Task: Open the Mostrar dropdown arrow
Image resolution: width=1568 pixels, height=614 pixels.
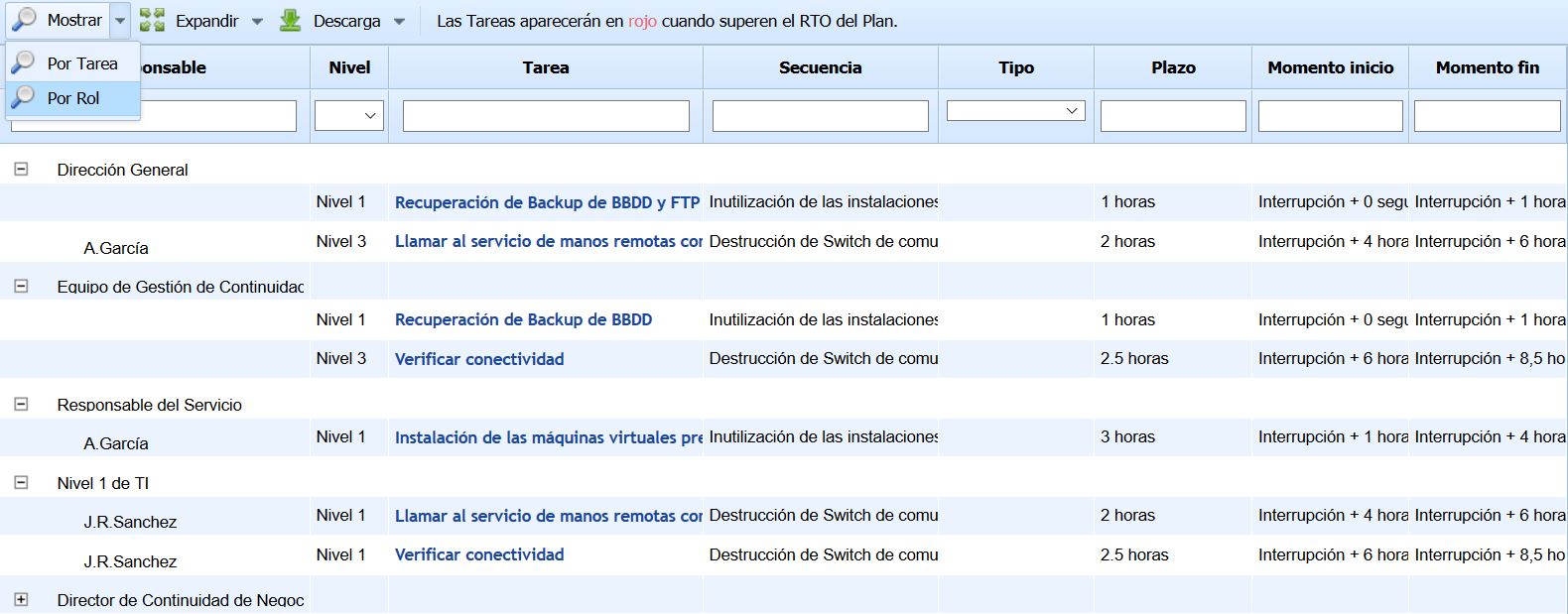Action: pos(119,21)
